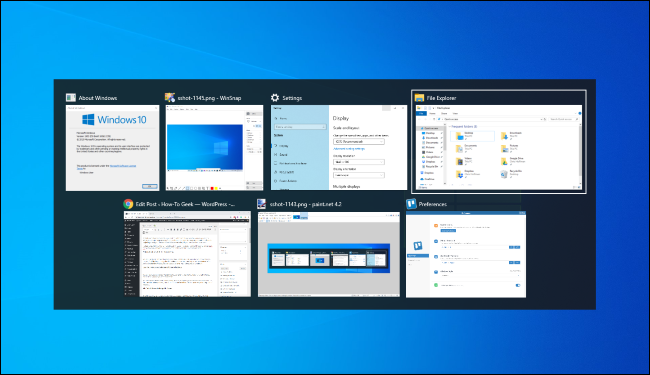Click the Trello Preferences title icon
This screenshot has width=650, height=375.
point(411,204)
